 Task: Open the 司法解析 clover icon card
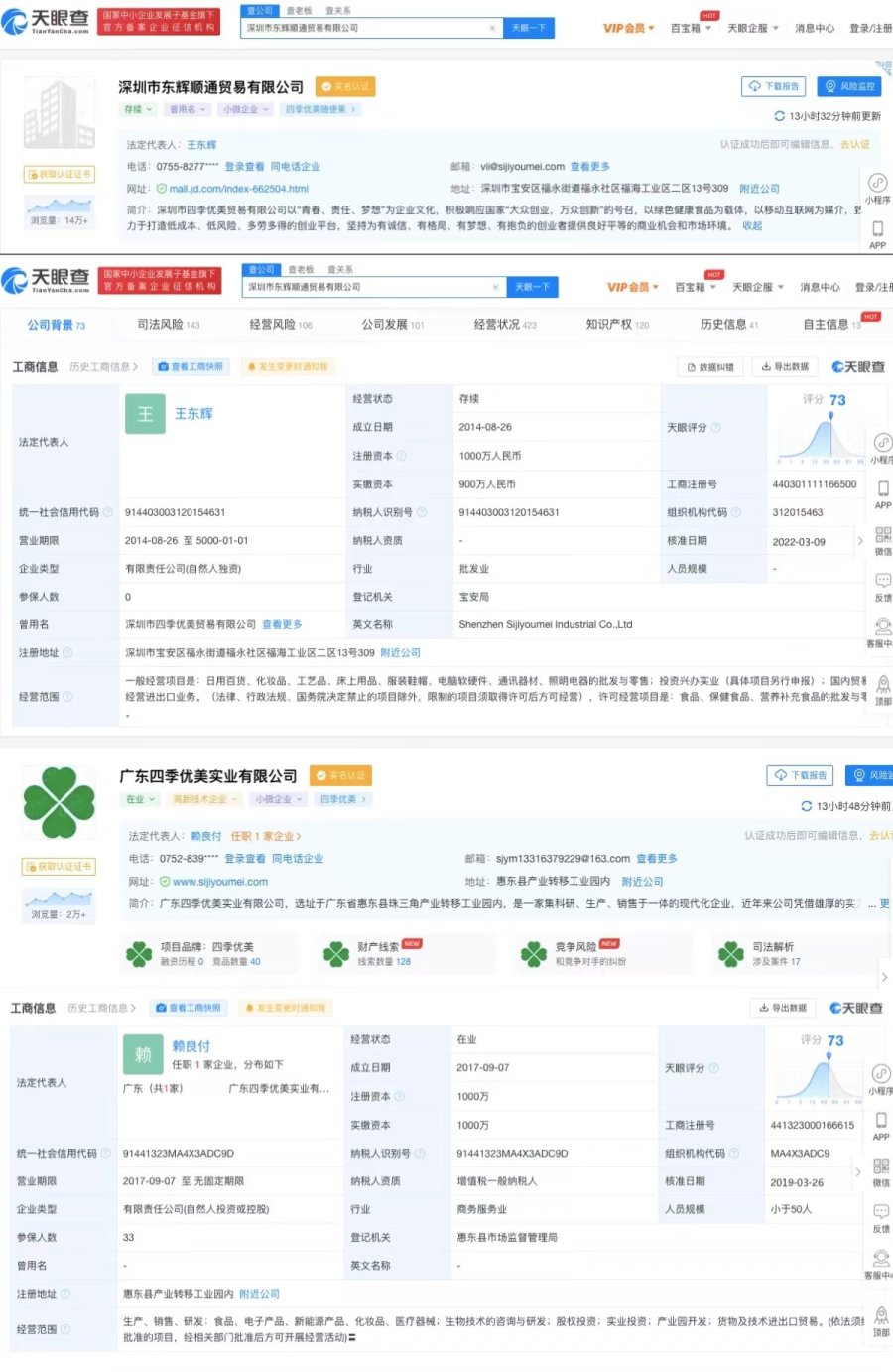(x=731, y=954)
